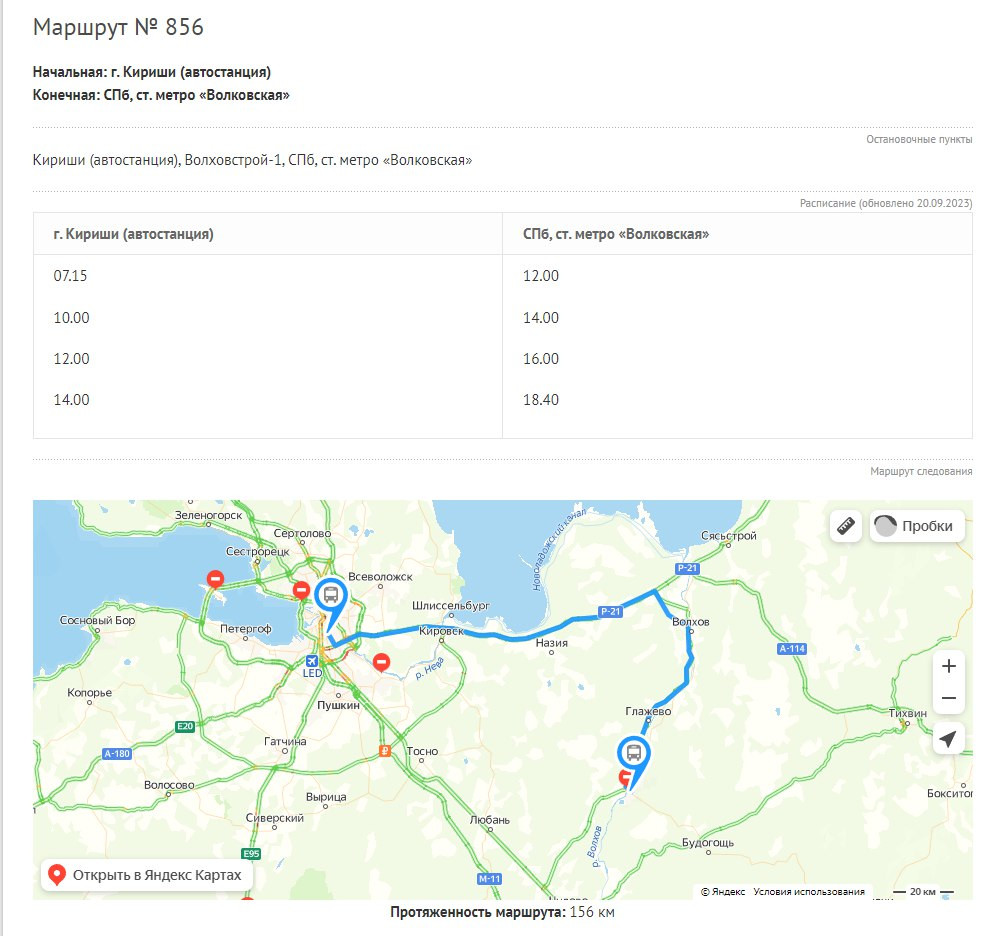Click the LED airport icon
The height and width of the screenshot is (936, 994).
click(x=312, y=661)
